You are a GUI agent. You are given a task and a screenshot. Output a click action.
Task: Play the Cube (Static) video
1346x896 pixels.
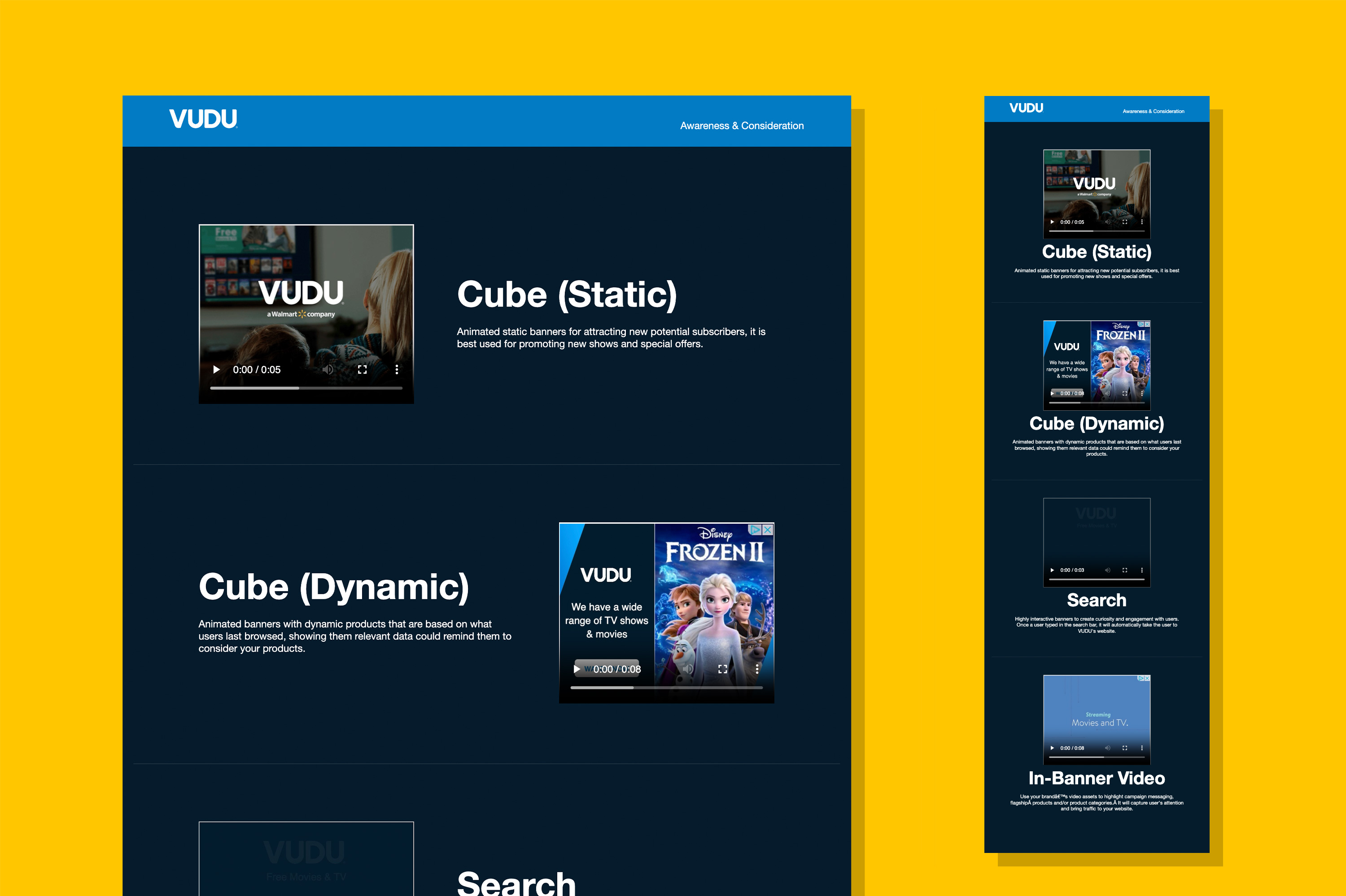click(216, 370)
